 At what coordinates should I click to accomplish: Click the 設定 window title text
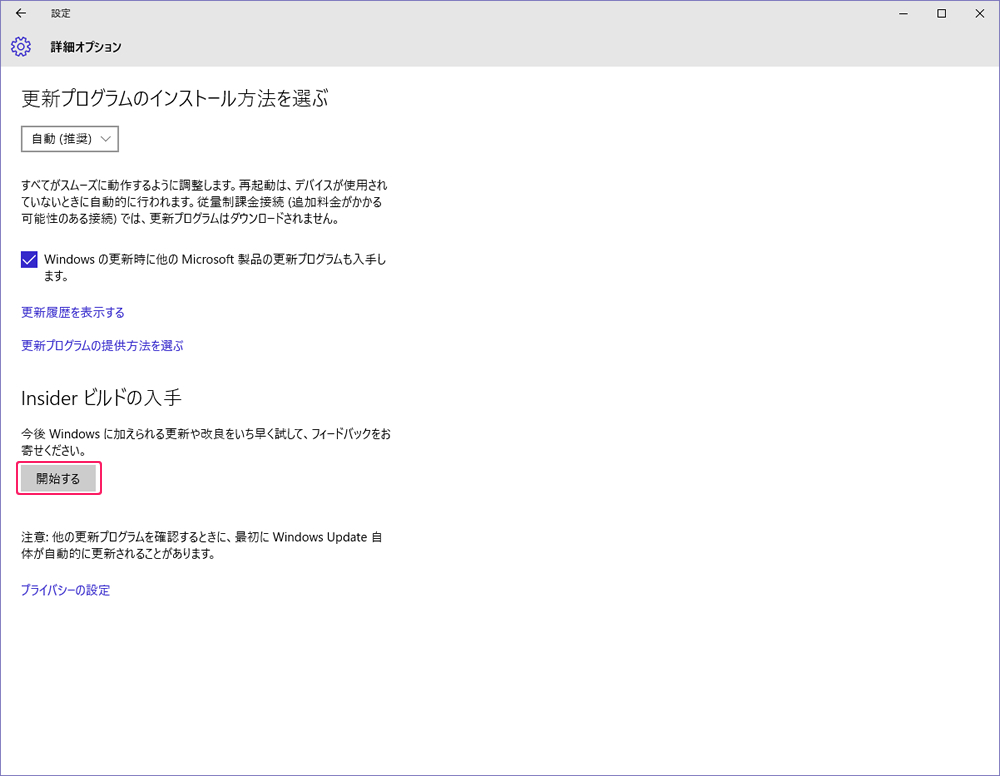click(61, 13)
